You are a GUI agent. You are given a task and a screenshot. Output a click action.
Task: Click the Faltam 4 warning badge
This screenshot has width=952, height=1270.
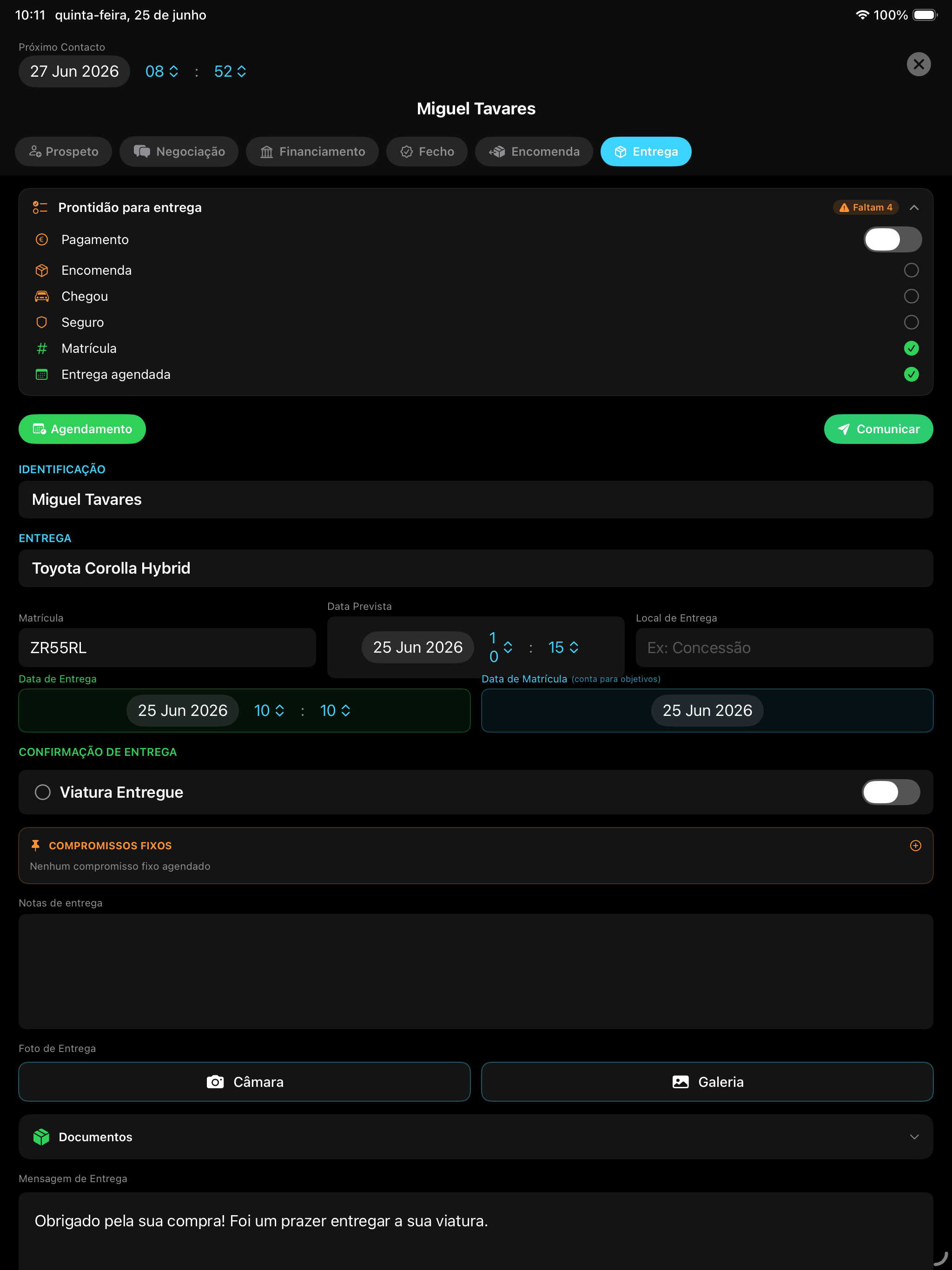point(866,207)
